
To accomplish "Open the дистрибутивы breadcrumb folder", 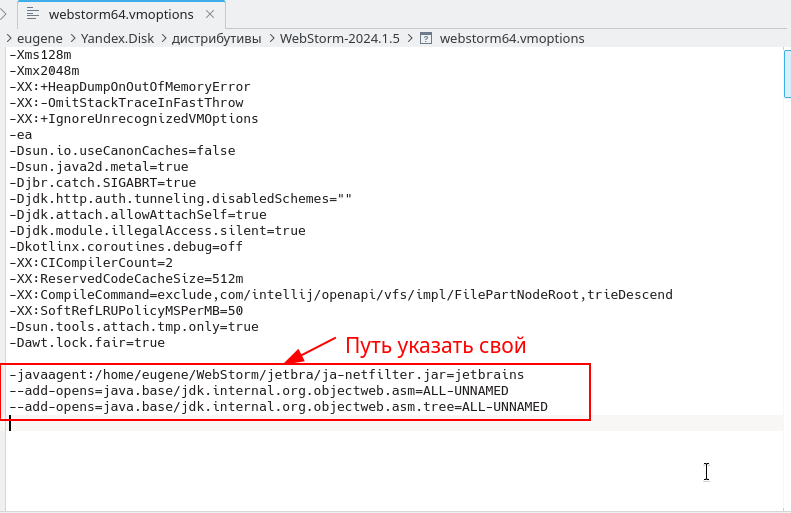I will click(216, 39).
